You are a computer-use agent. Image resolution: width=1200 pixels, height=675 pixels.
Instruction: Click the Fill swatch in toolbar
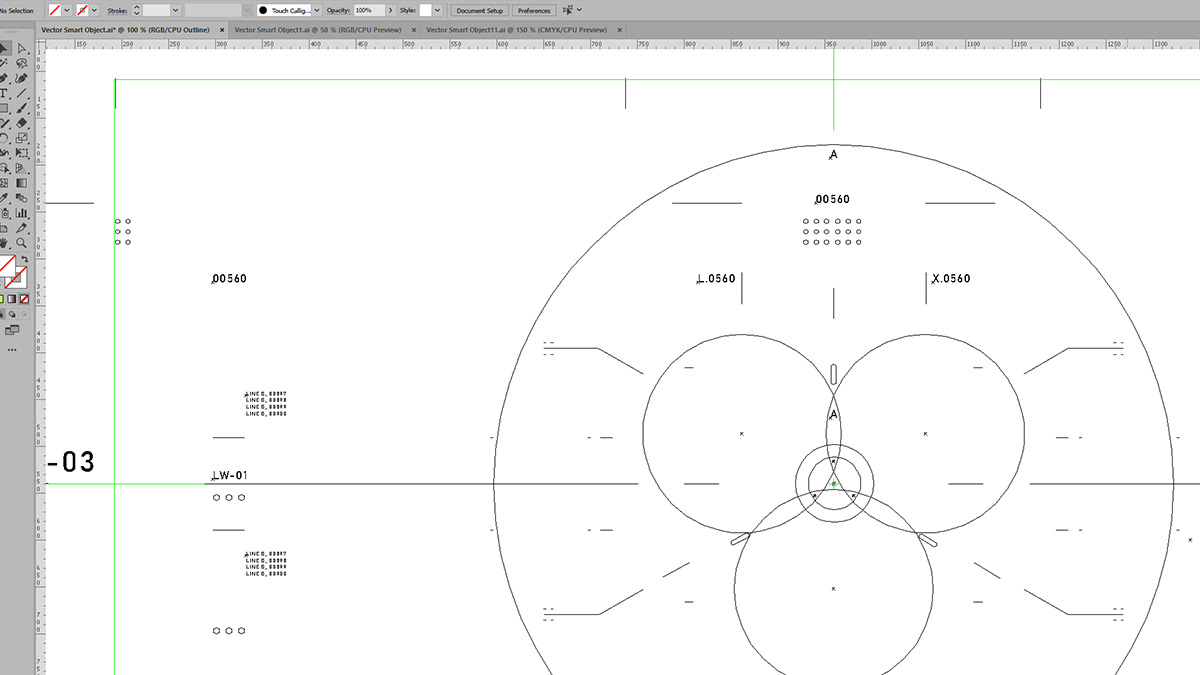point(7,265)
